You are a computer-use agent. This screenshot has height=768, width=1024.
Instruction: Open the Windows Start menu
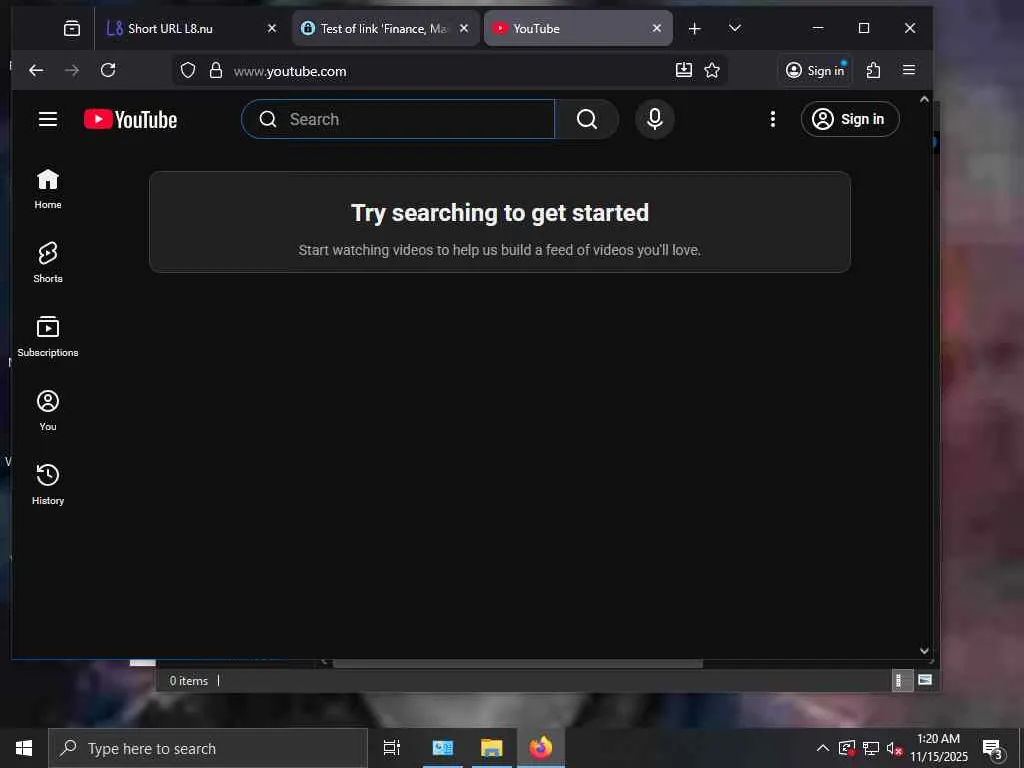24,748
